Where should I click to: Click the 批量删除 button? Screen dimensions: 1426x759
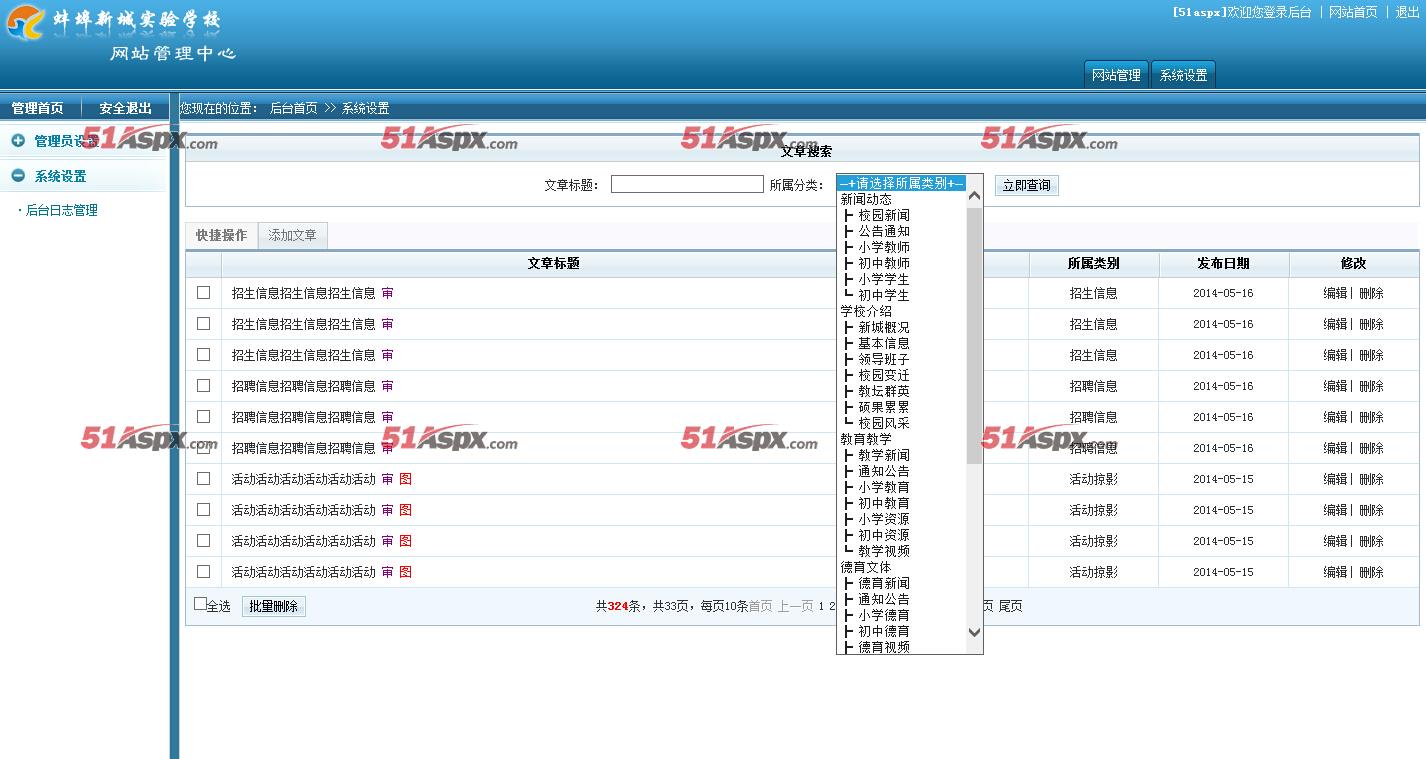(273, 606)
